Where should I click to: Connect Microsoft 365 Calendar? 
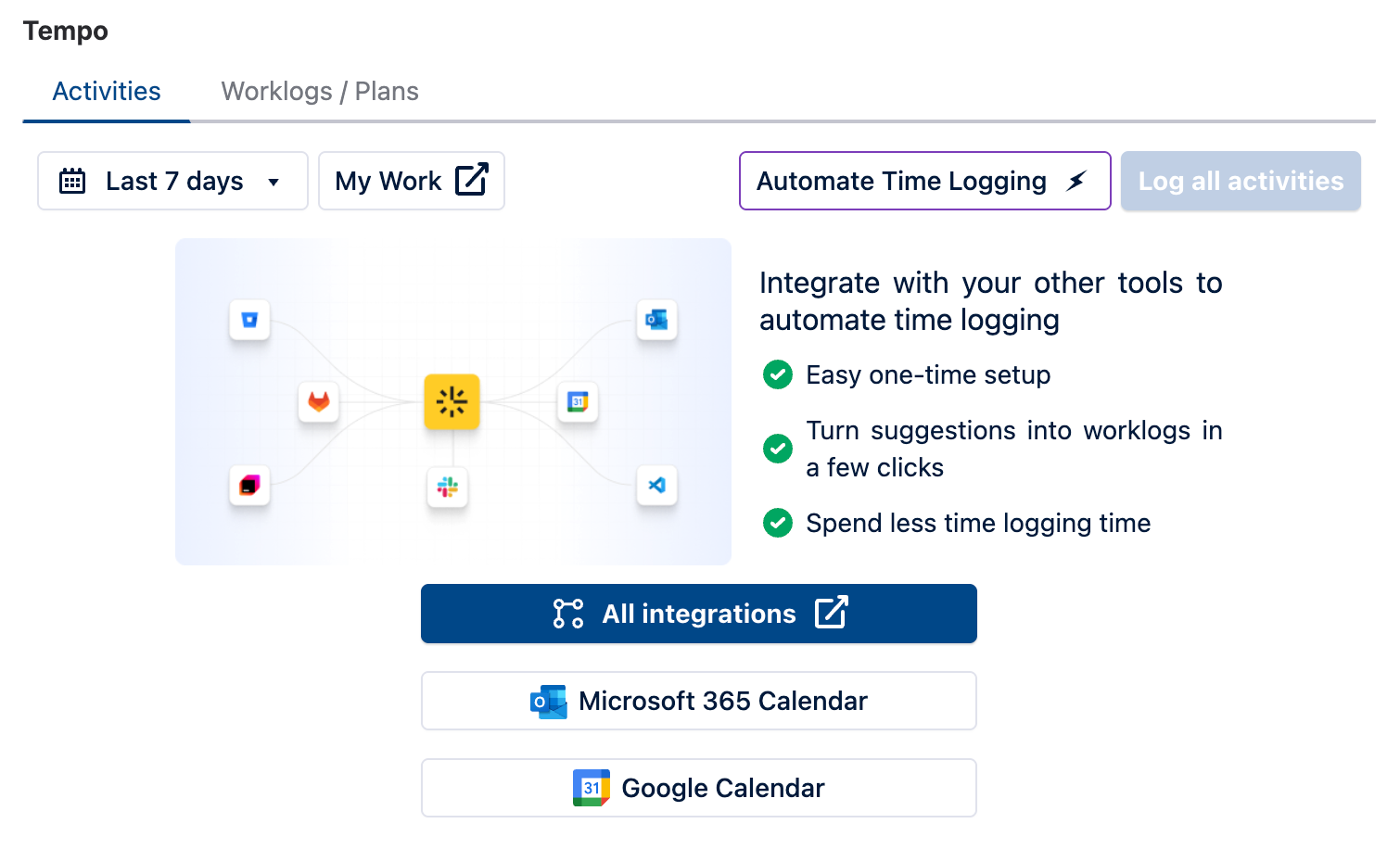click(698, 701)
